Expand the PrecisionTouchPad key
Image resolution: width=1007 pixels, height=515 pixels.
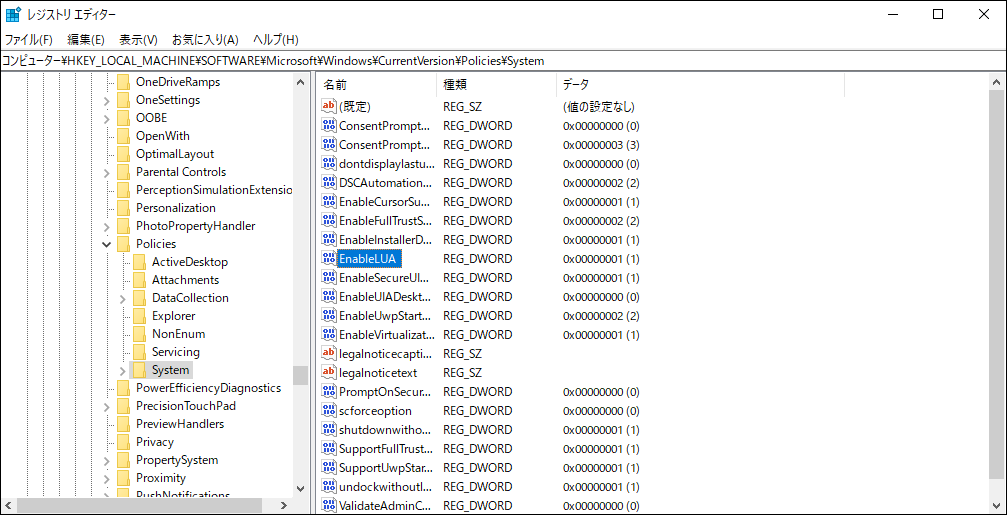[107, 406]
